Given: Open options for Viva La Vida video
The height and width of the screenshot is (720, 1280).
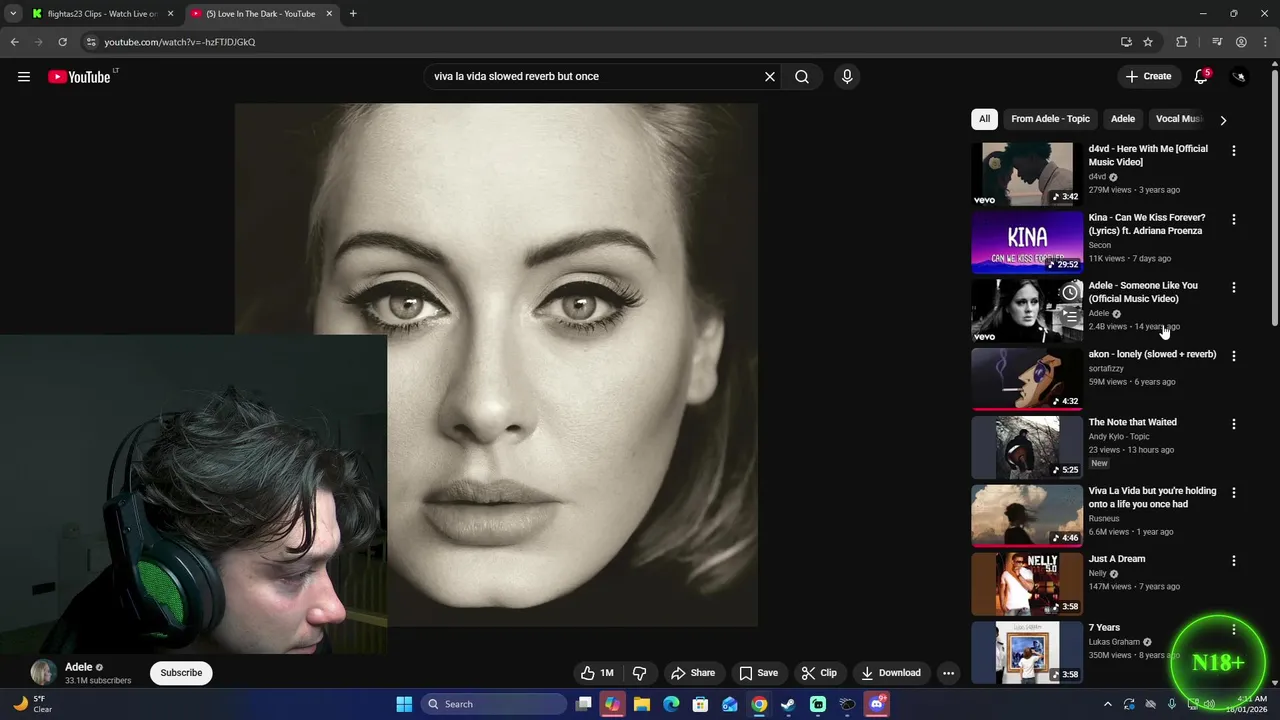Looking at the screenshot, I should point(1233,493).
